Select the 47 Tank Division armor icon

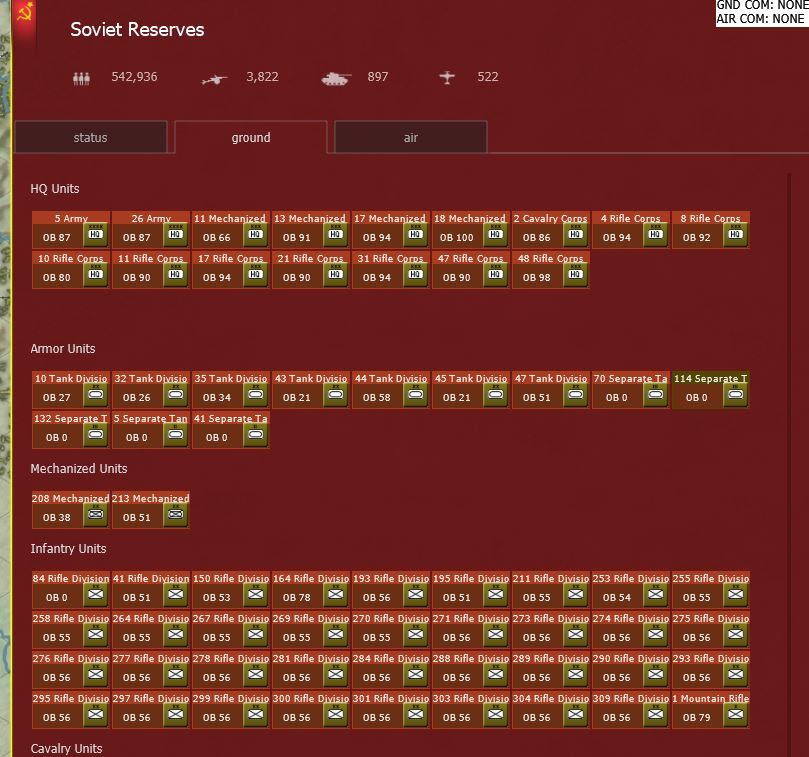[x=575, y=394]
